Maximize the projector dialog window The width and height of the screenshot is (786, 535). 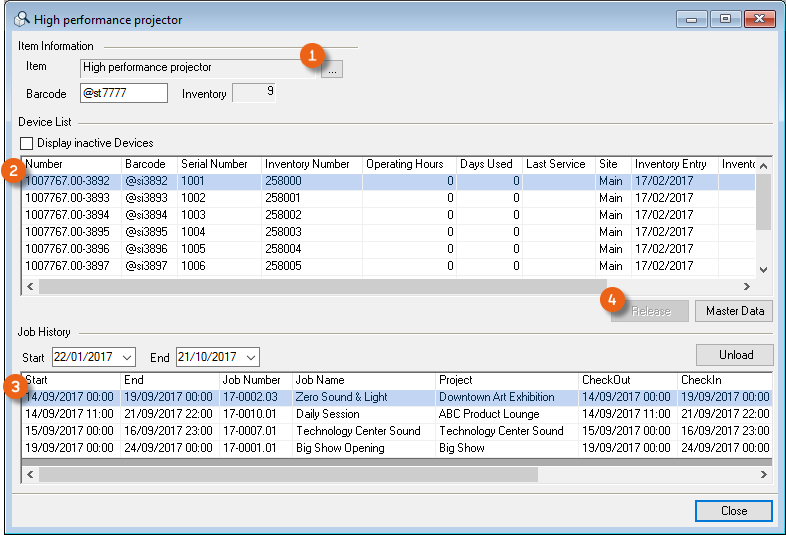(724, 19)
